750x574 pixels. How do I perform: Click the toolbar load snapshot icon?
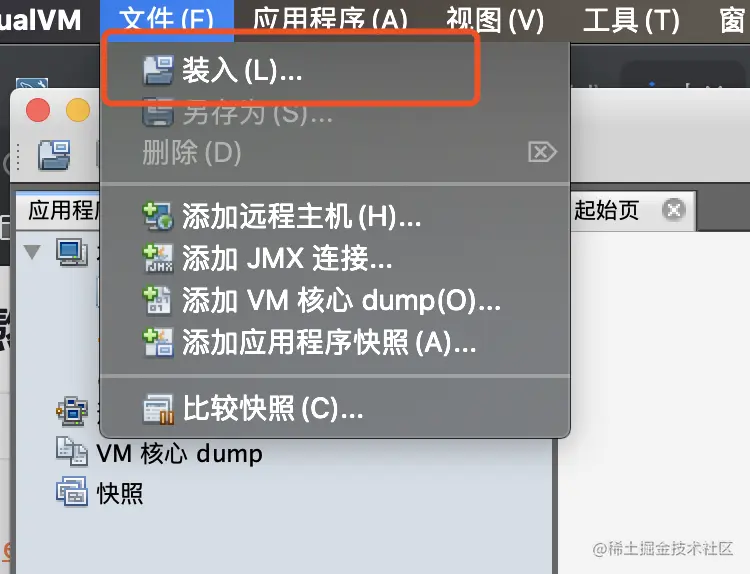(54, 155)
